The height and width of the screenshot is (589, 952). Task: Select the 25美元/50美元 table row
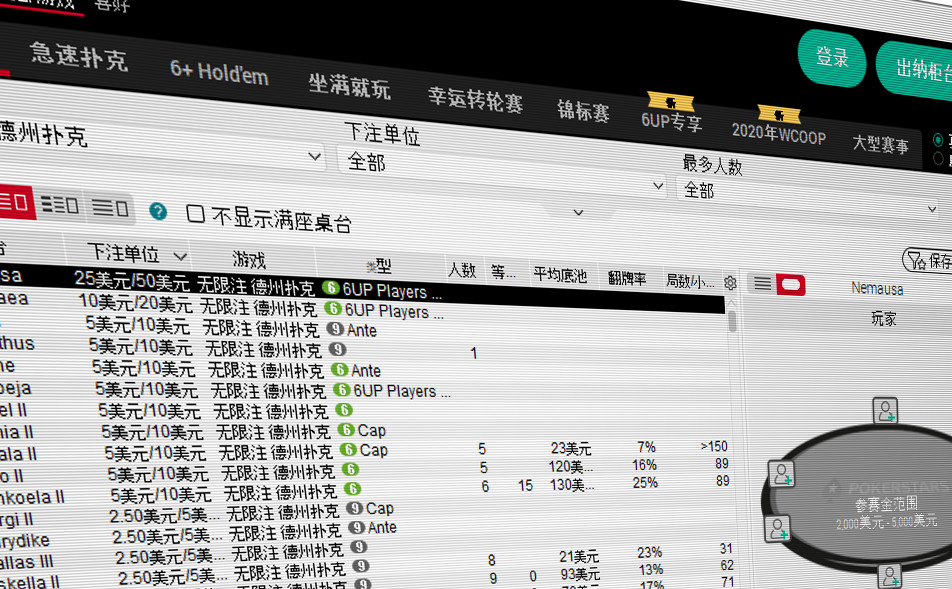(x=362, y=289)
